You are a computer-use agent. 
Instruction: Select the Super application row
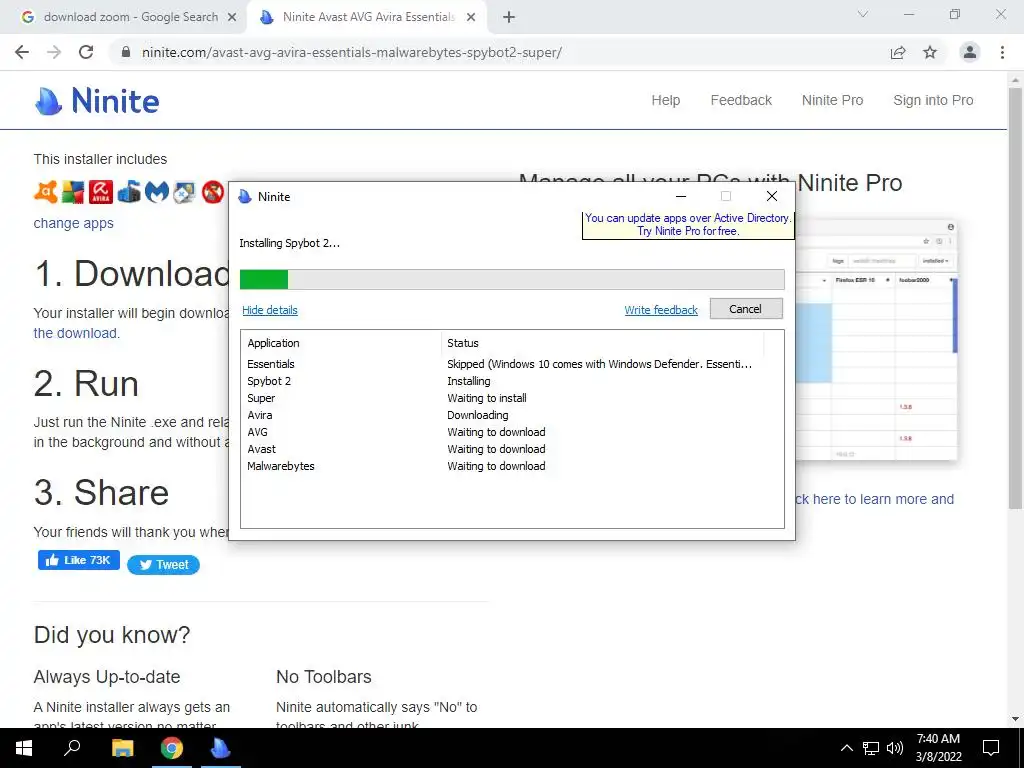pyautogui.click(x=511, y=398)
